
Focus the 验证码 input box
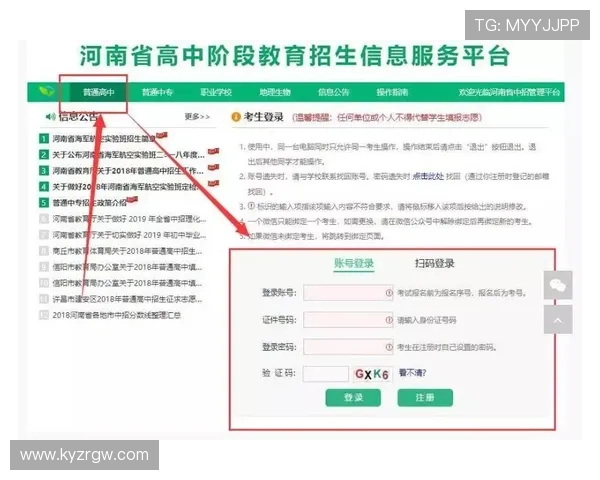point(326,374)
